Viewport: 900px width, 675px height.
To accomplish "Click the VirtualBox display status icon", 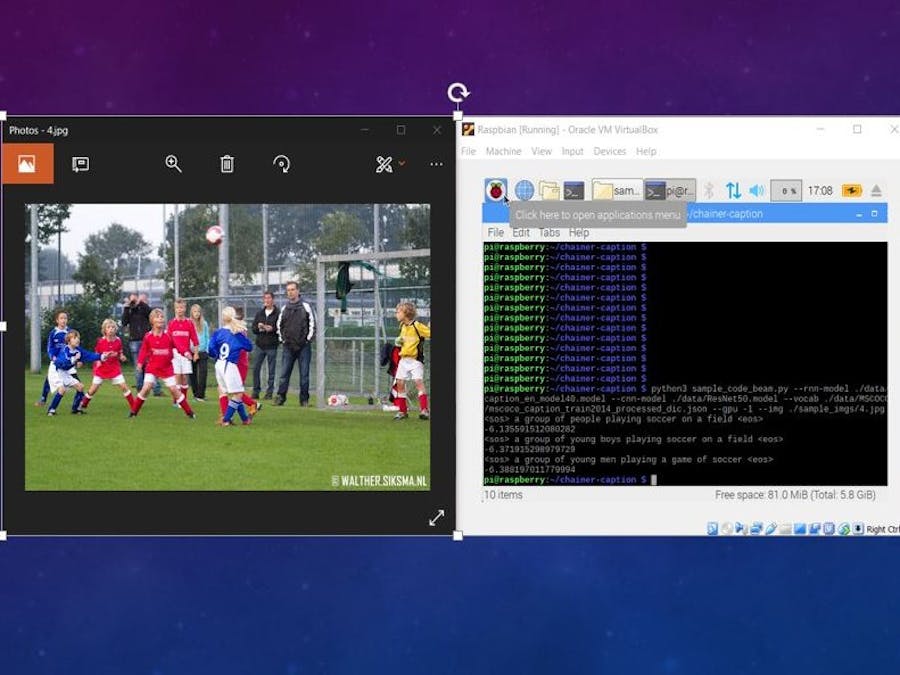I will [x=800, y=529].
